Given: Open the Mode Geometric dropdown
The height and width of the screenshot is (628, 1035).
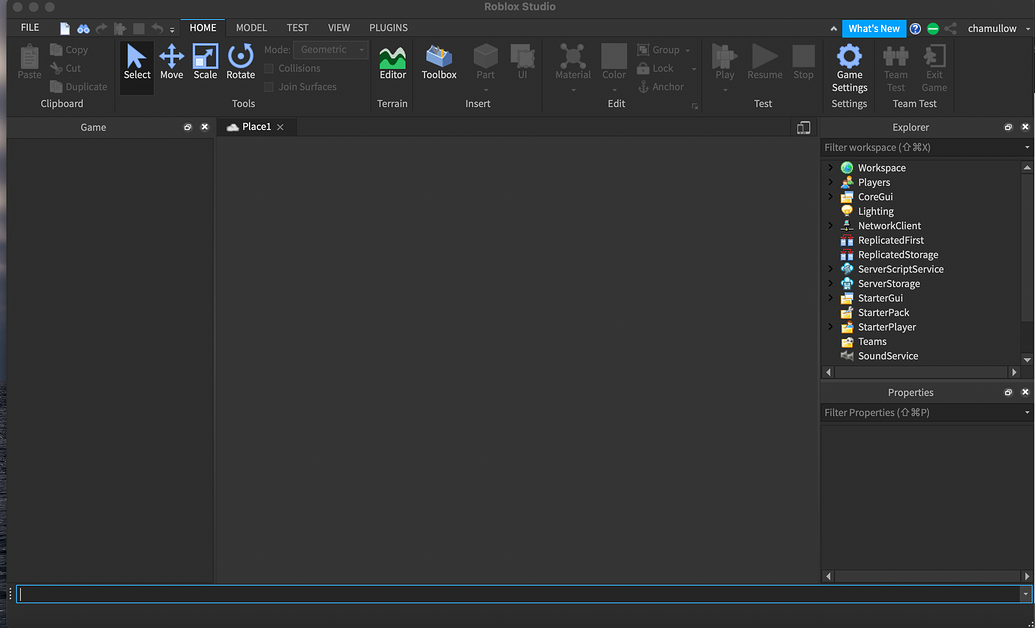Looking at the screenshot, I should click(x=331, y=50).
